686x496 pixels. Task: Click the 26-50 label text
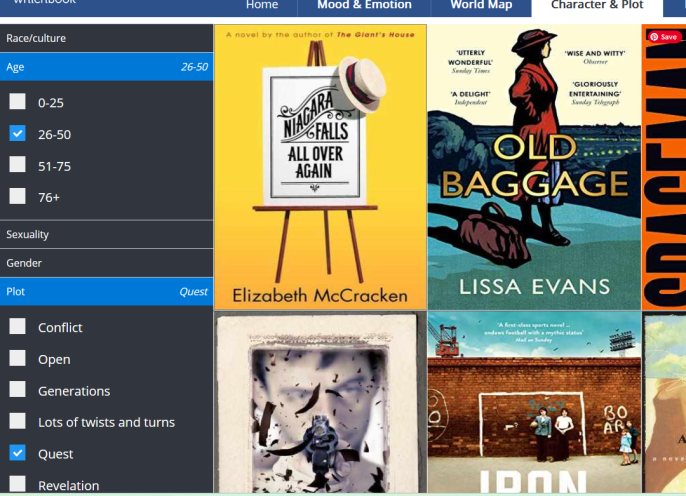click(x=54, y=135)
